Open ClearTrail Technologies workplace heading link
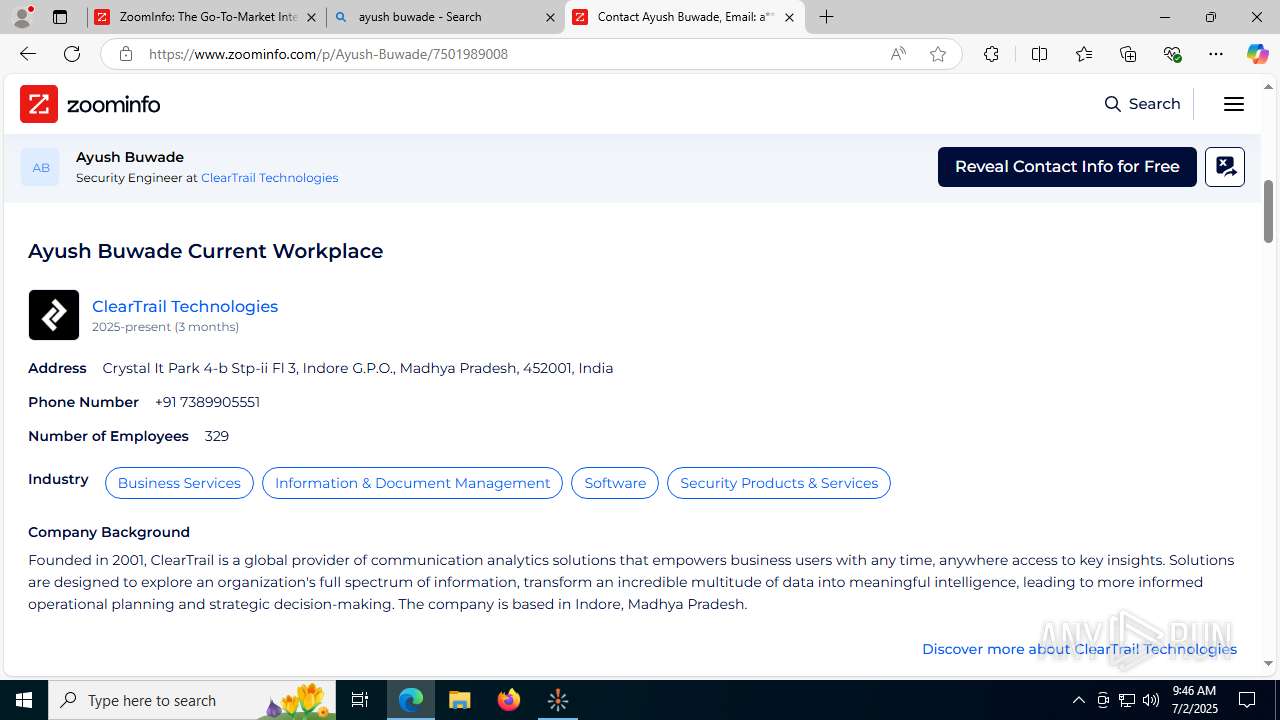1280x720 pixels. click(x=185, y=306)
